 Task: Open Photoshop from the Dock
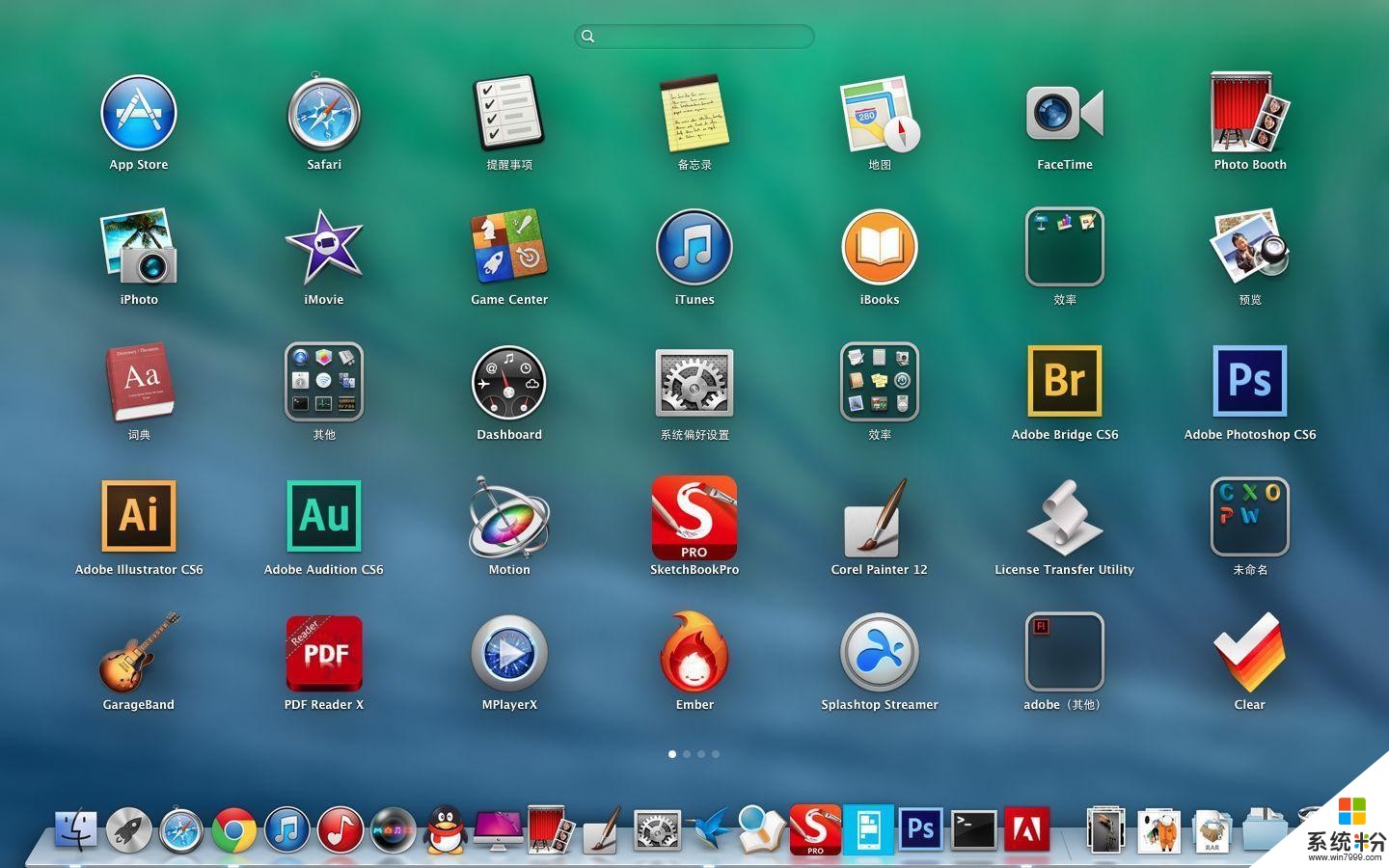(921, 829)
